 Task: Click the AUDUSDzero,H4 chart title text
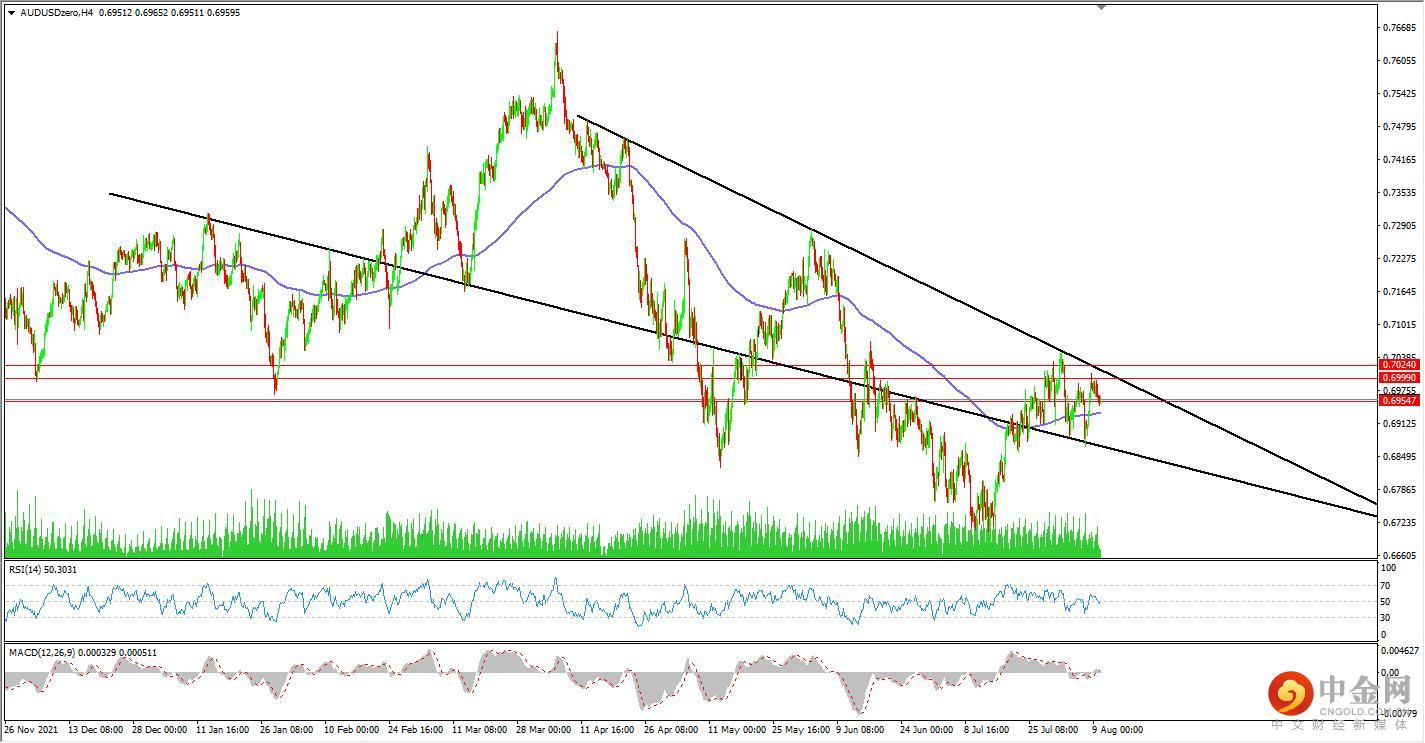pyautogui.click(x=57, y=13)
